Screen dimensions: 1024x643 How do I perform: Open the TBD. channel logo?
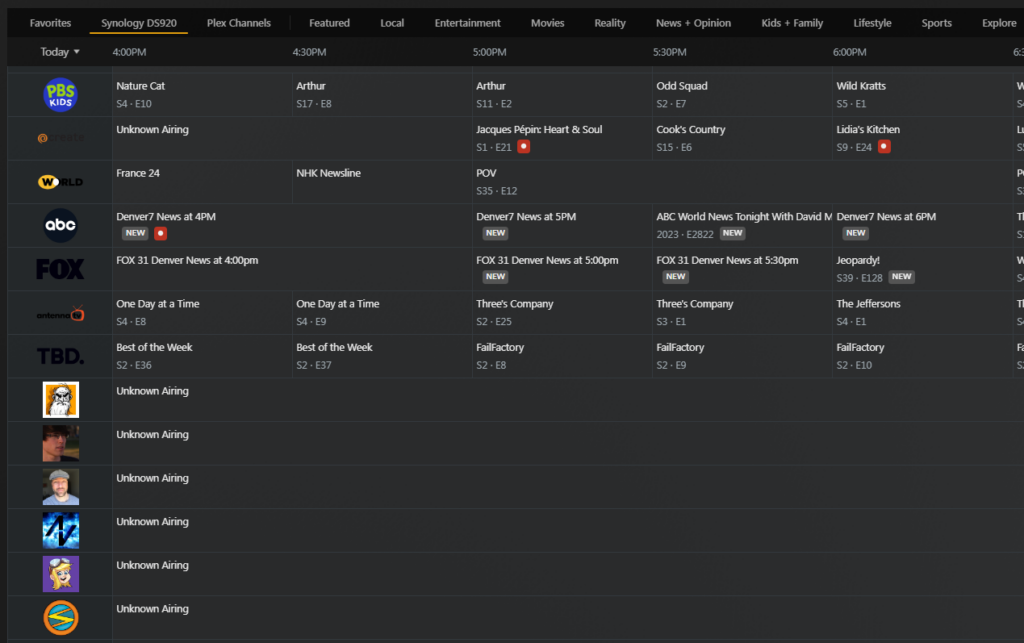tap(60, 356)
